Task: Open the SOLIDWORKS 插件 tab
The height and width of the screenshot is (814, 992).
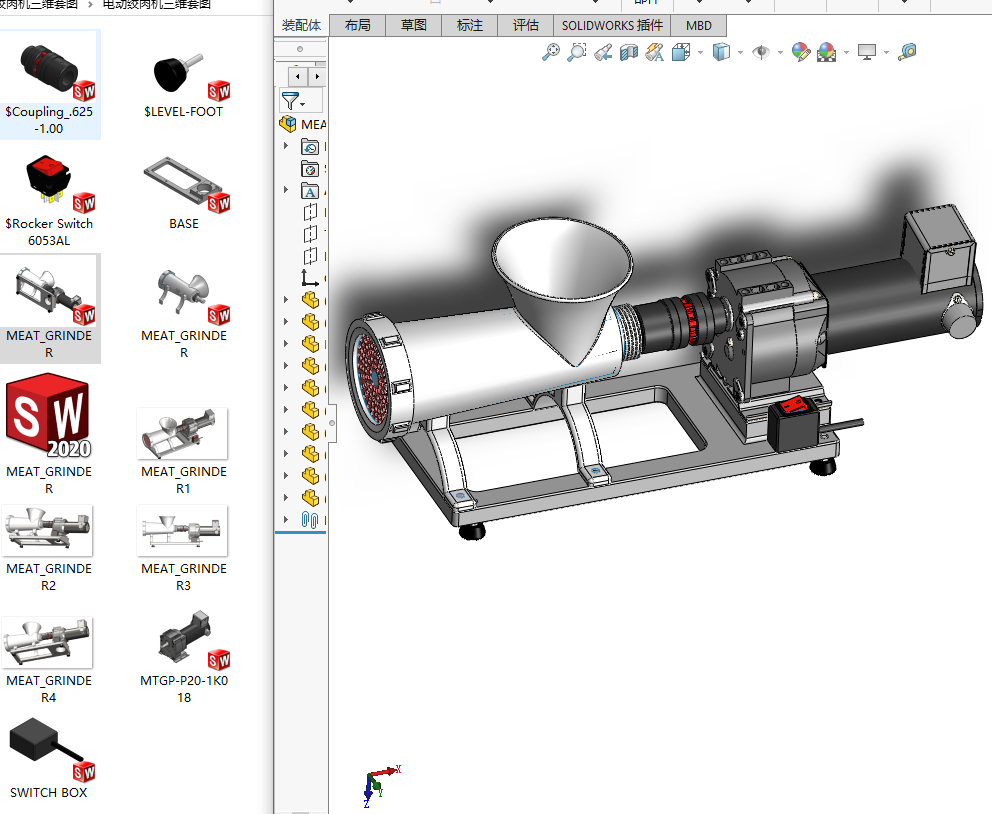Action: click(612, 25)
